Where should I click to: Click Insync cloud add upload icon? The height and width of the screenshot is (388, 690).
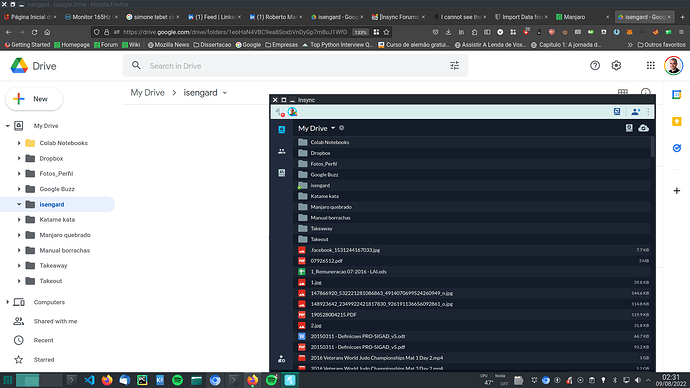coord(643,128)
